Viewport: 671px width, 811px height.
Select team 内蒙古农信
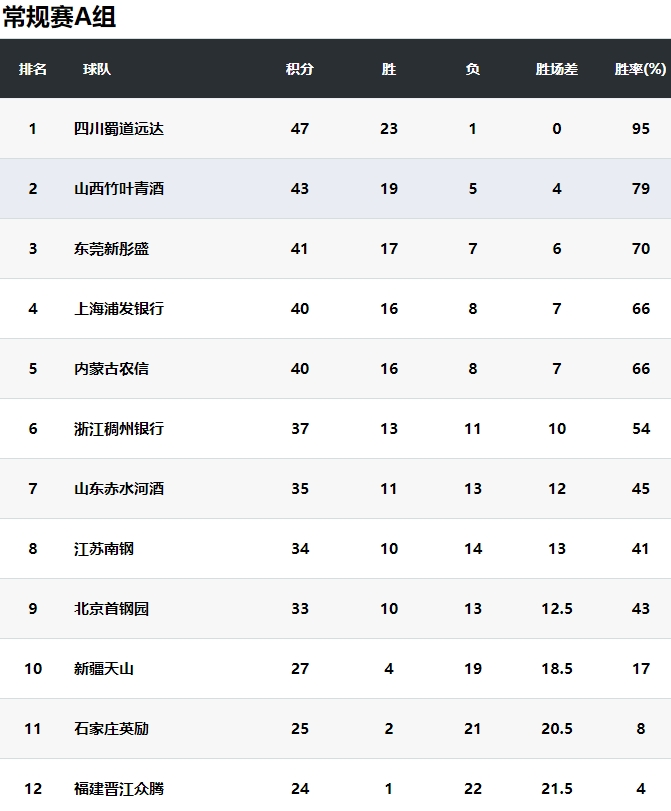pos(111,368)
